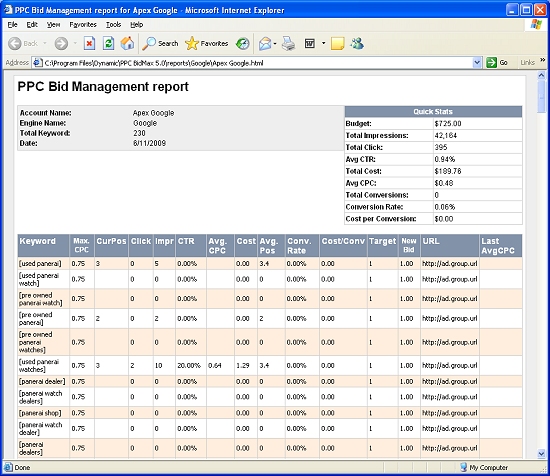Expand the Links toolbar chevron
This screenshot has width=550, height=476.
543,60
